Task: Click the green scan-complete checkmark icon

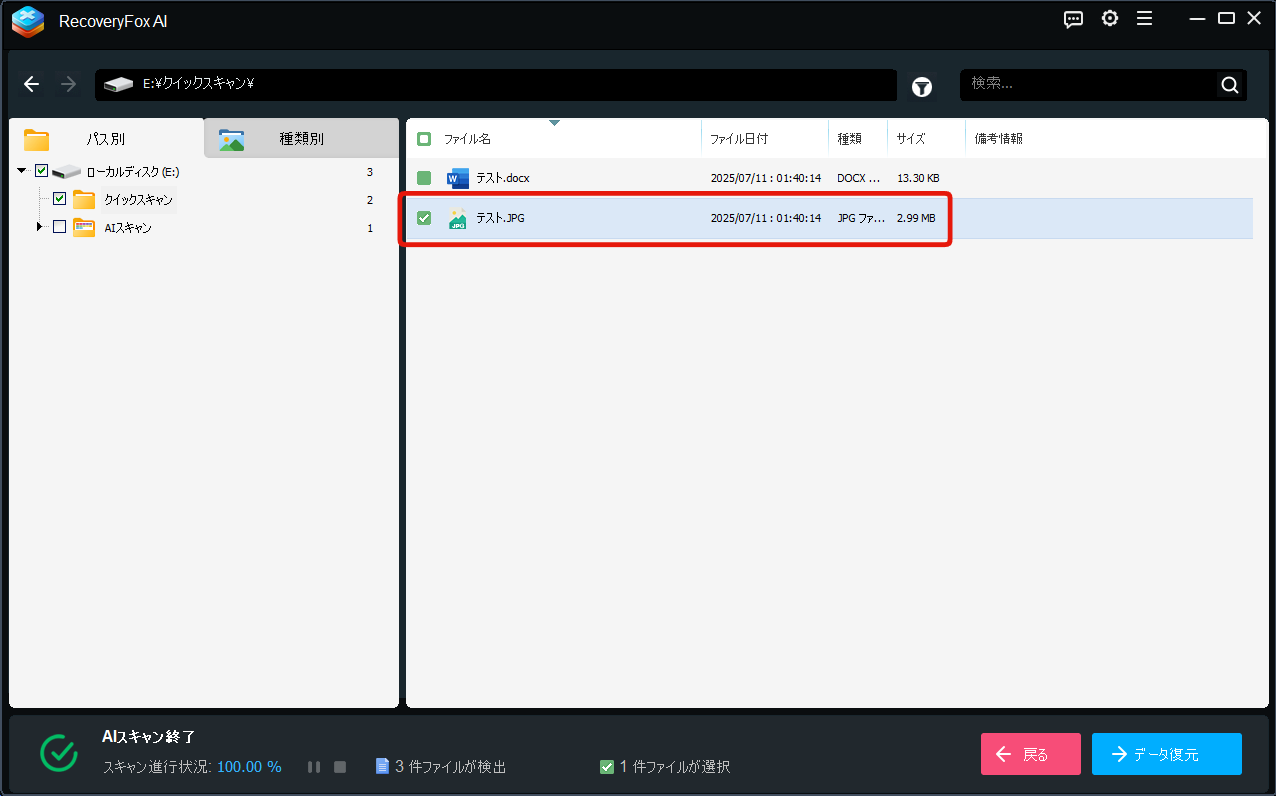Action: (x=59, y=752)
